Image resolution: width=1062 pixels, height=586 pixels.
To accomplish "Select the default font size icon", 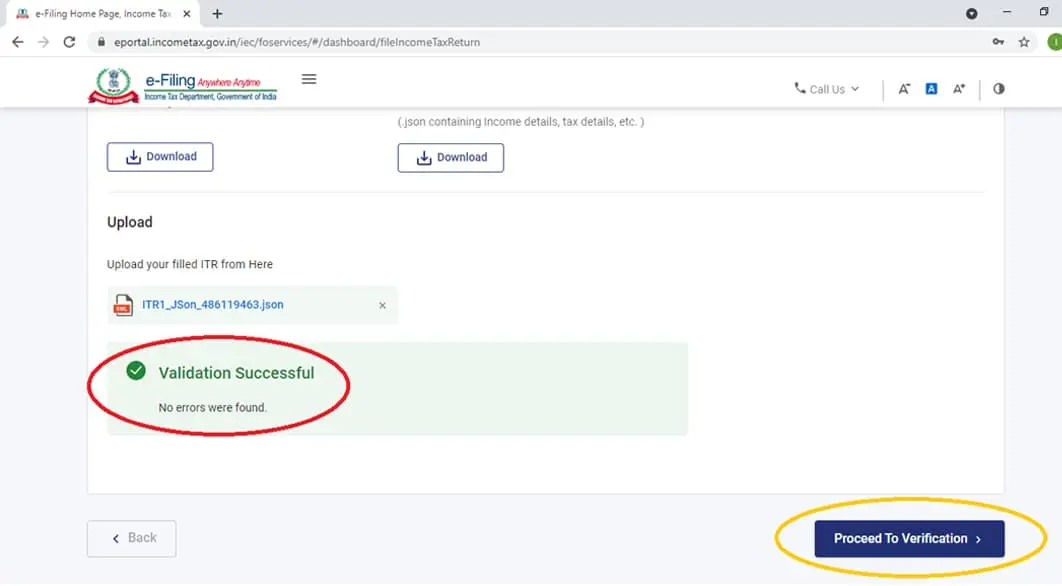I will 931,89.
